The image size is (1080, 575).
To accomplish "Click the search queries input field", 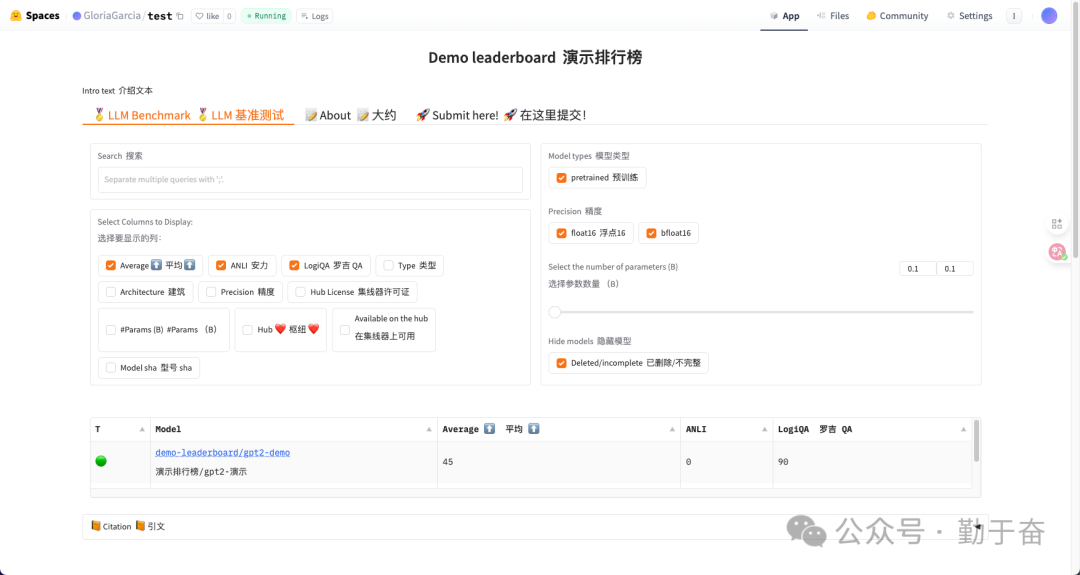I will click(310, 180).
